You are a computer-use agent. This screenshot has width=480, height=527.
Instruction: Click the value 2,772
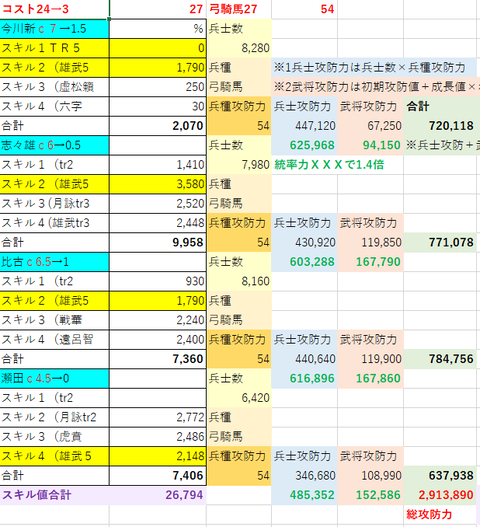point(158,418)
